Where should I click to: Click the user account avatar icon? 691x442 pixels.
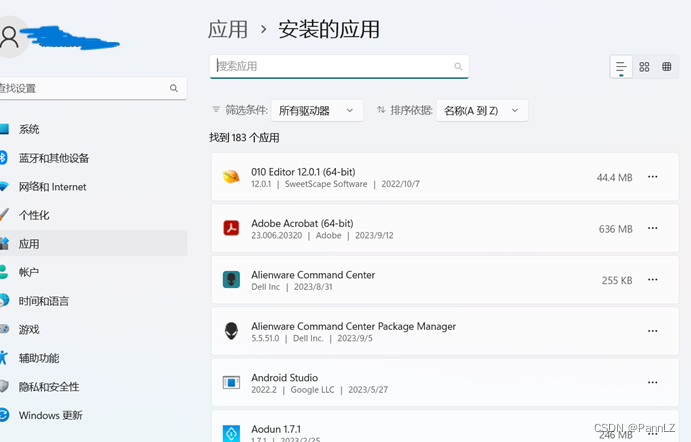[10, 37]
